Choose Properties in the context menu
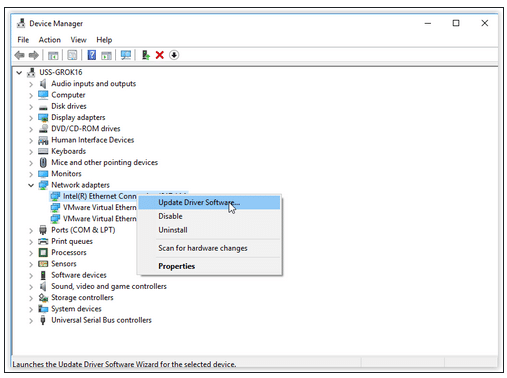Screen dimensions: 507x378 [x=177, y=266]
